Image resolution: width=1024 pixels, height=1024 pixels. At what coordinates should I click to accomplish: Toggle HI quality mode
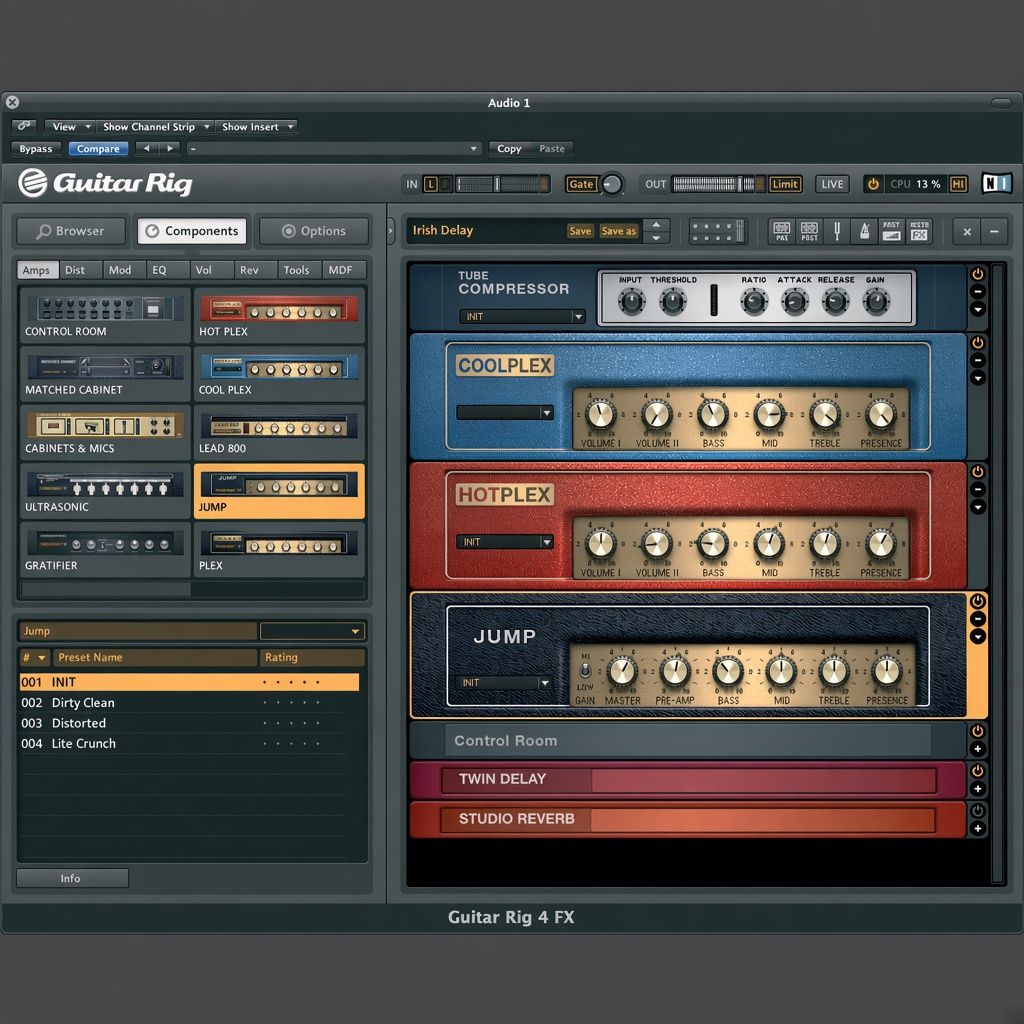coord(958,184)
